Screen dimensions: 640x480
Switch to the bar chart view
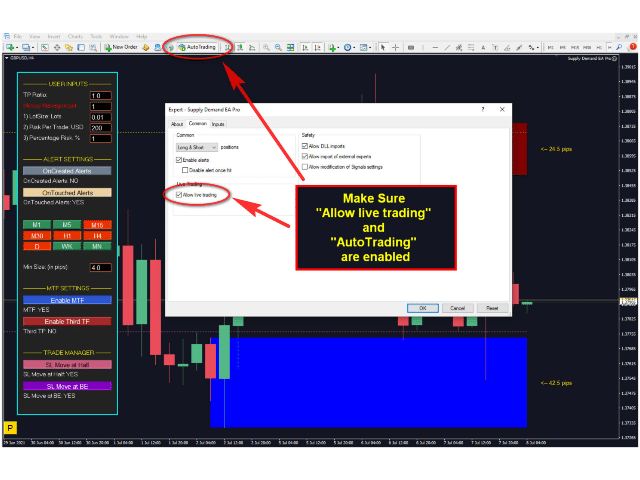pyautogui.click(x=228, y=47)
